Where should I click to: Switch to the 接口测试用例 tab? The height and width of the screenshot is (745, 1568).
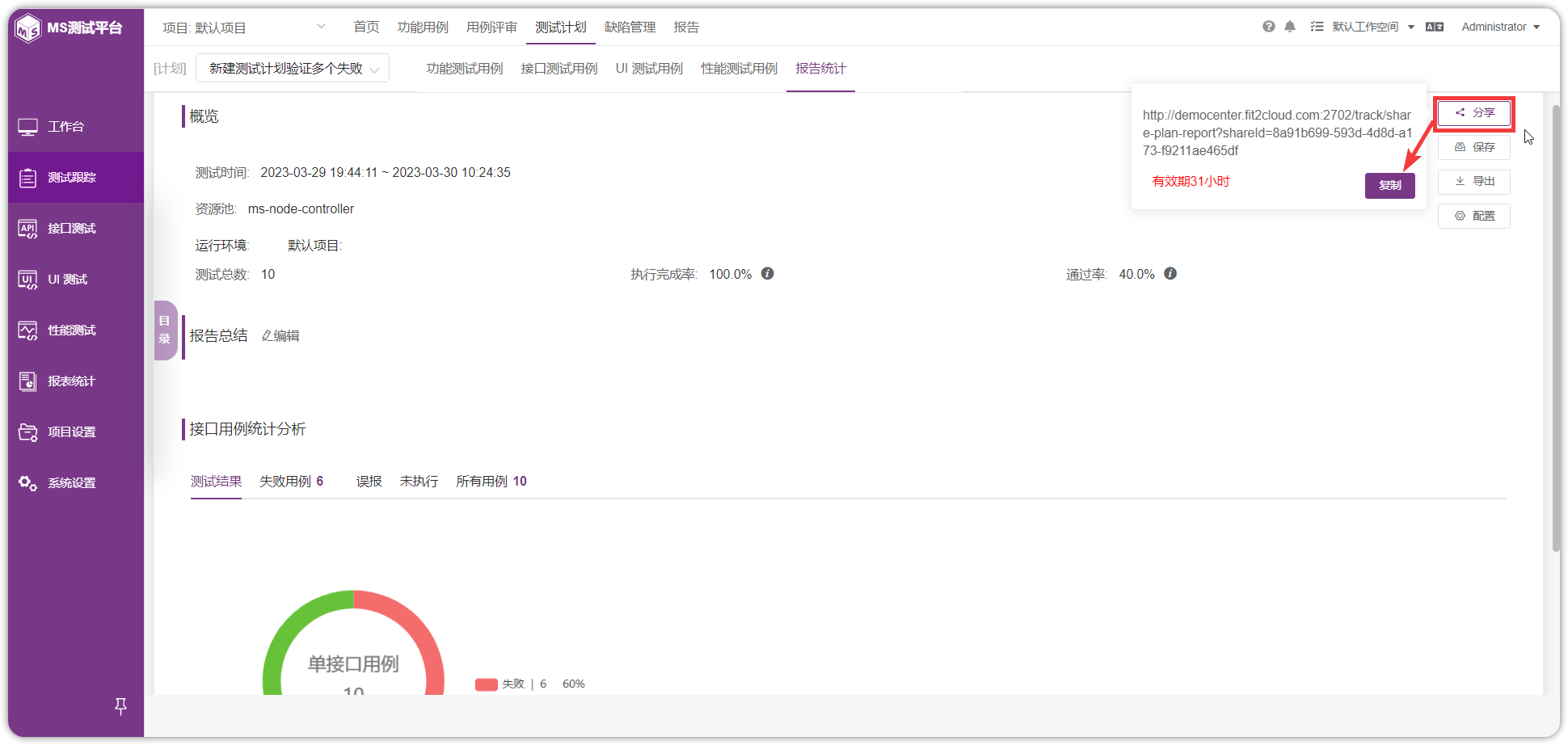559,69
